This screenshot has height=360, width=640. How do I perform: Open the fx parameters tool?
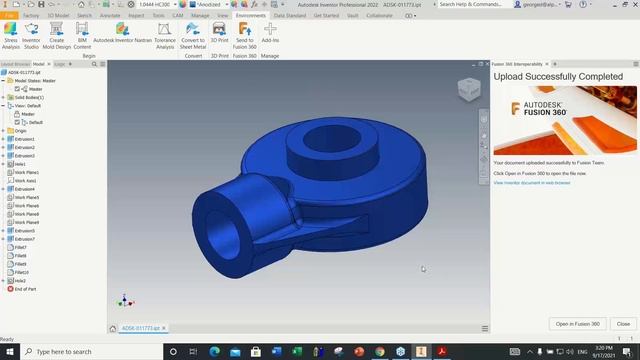[254, 4]
